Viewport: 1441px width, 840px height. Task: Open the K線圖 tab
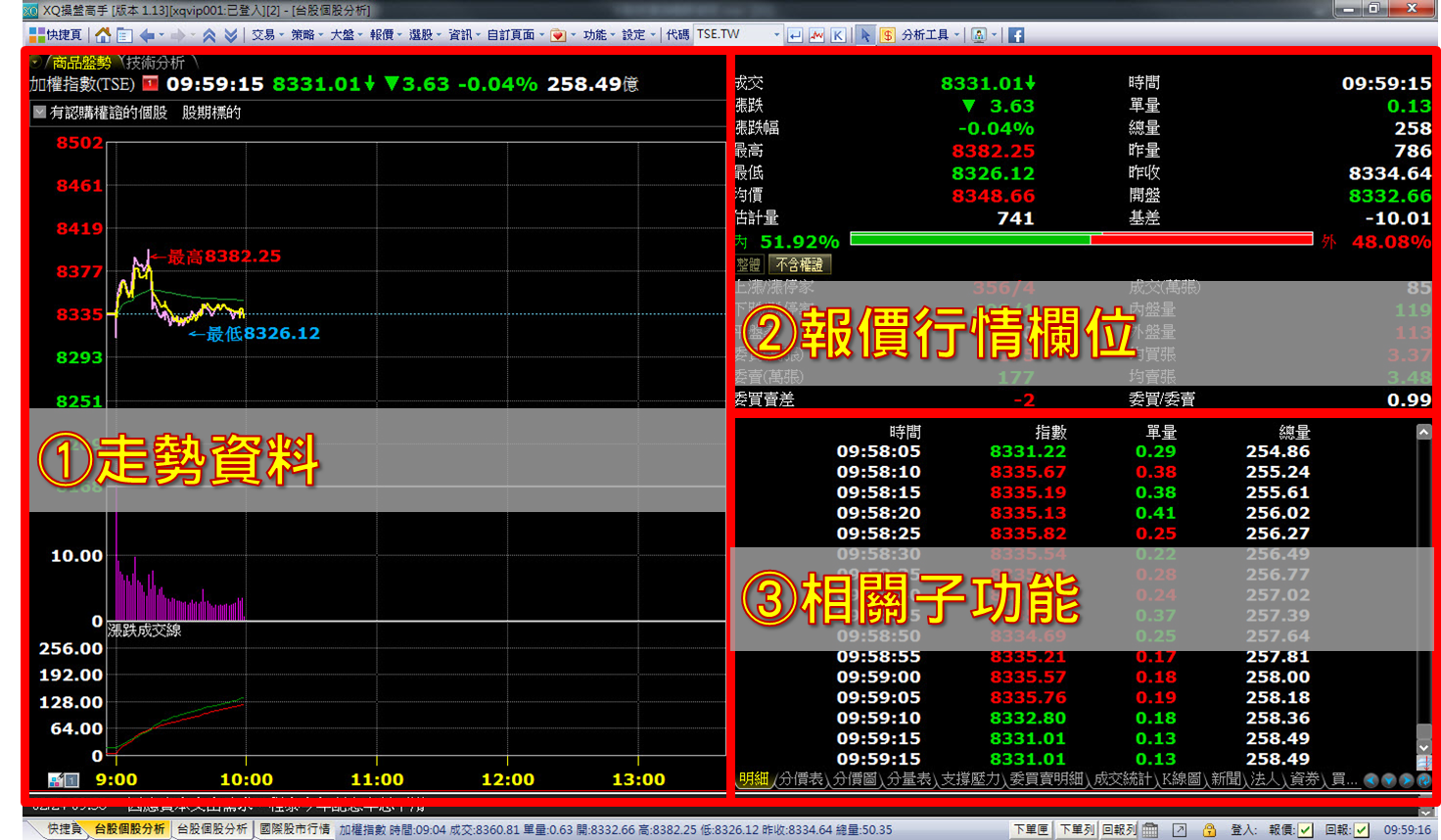click(x=1181, y=779)
